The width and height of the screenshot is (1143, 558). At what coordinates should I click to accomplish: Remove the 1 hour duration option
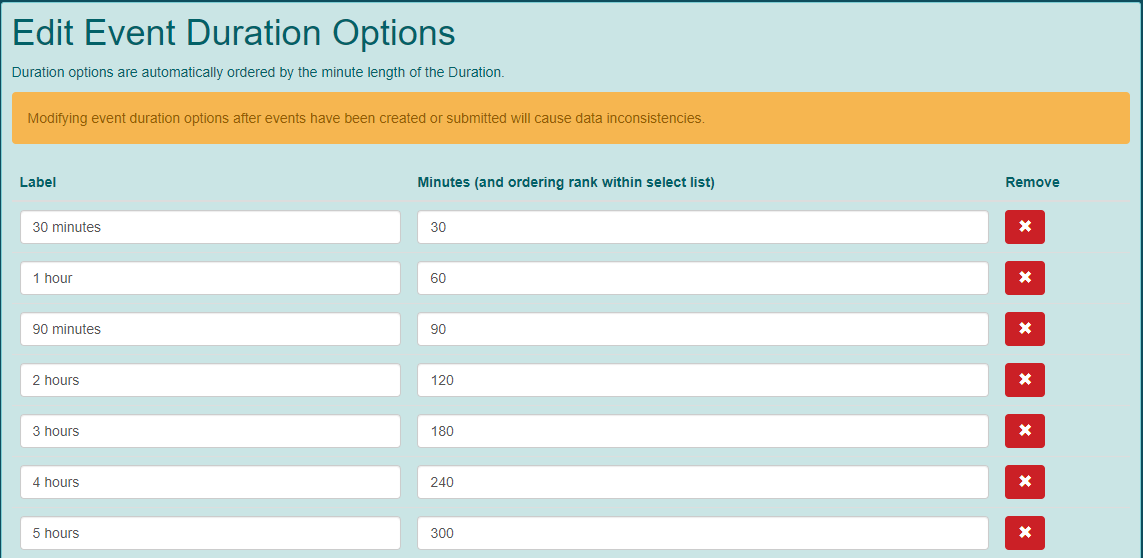[1024, 278]
